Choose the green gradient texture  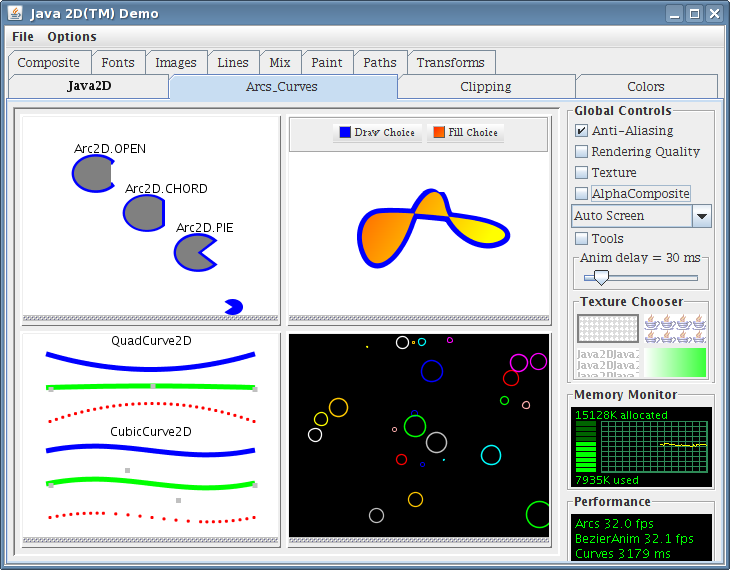point(675,362)
